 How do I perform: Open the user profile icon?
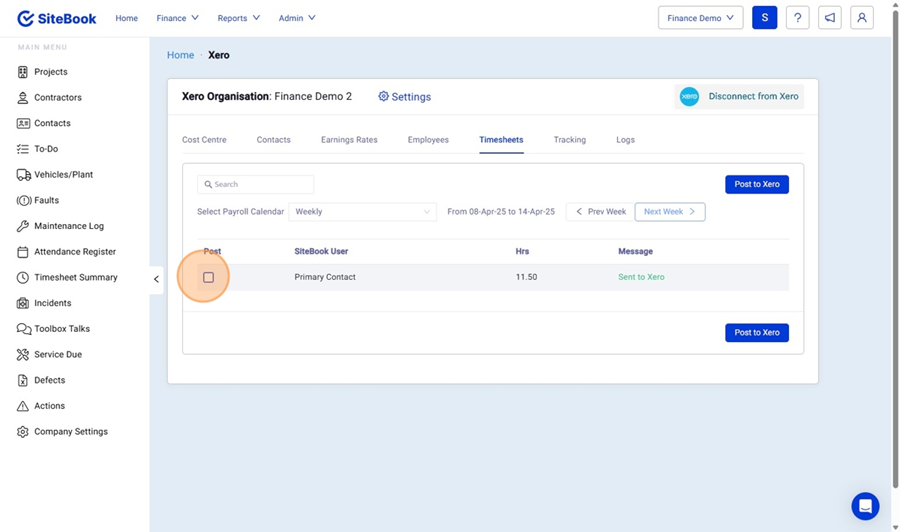[861, 18]
